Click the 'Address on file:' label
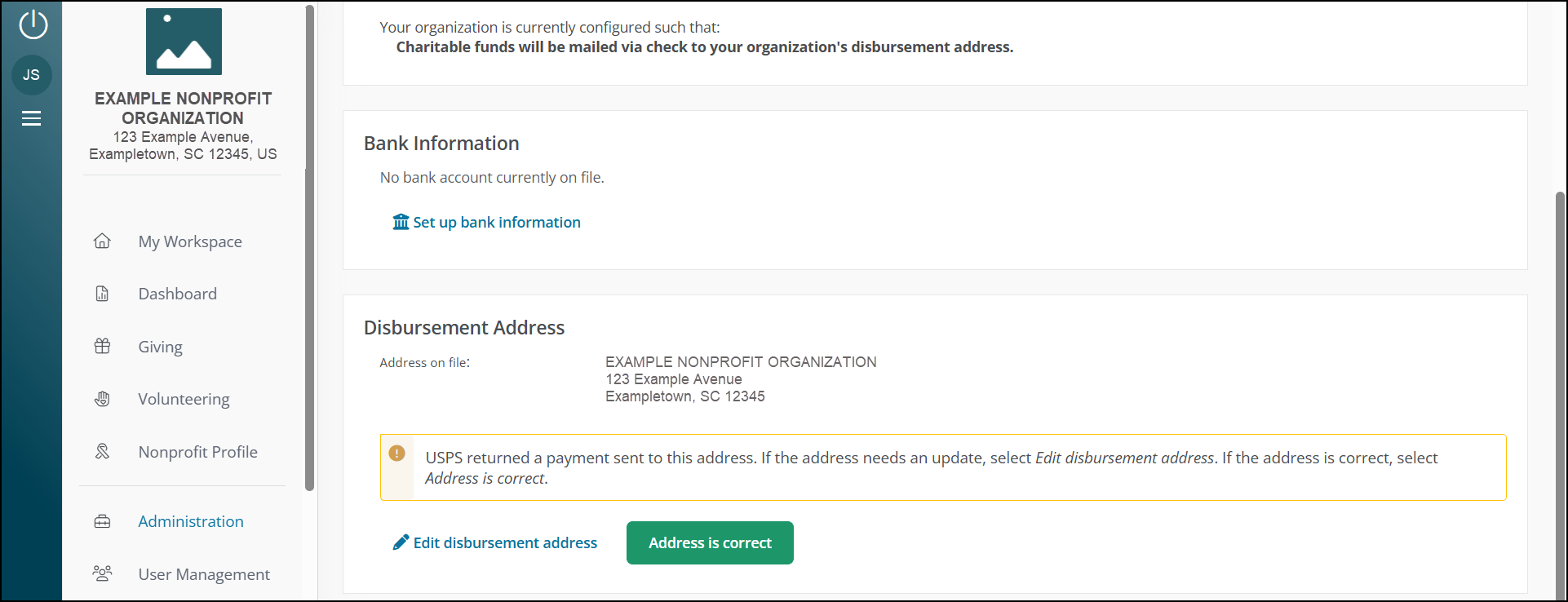This screenshot has height=602, width=1568. tap(425, 362)
